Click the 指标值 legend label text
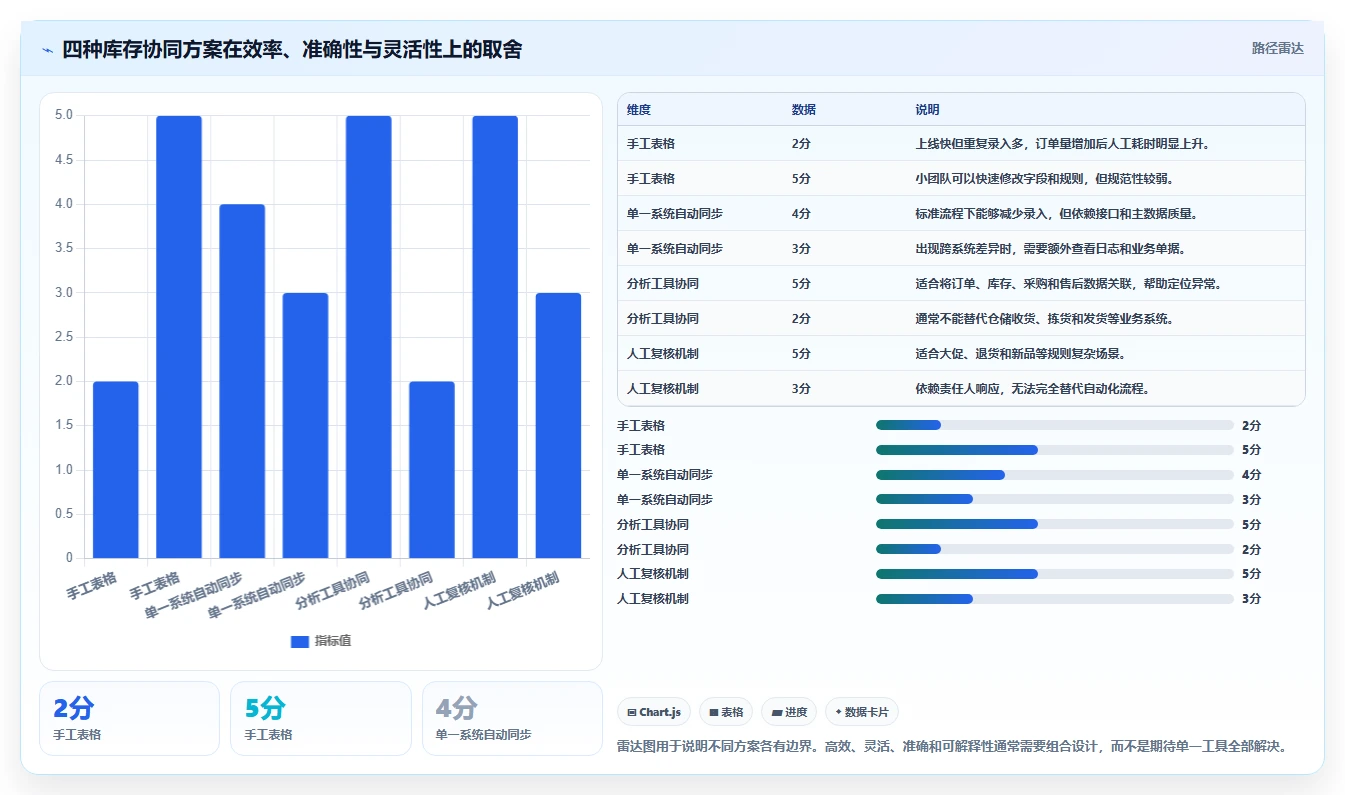 coord(333,641)
